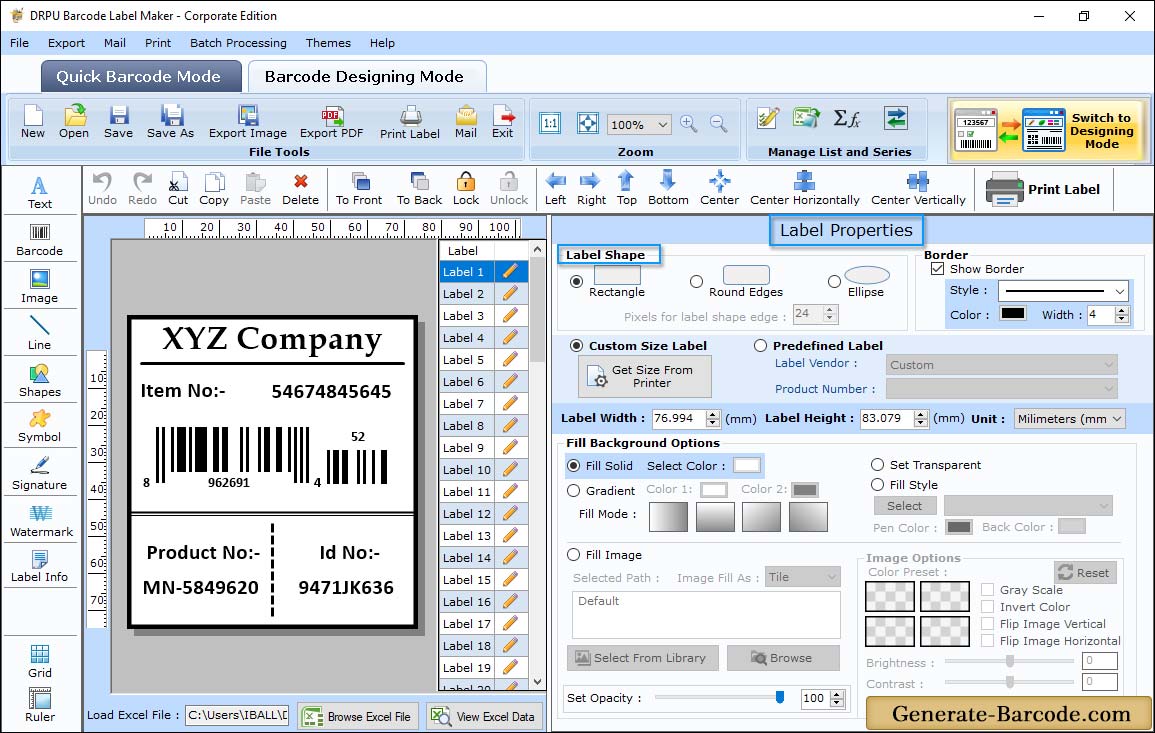Increase border Width stepper
The height and width of the screenshot is (733, 1155).
(1122, 310)
